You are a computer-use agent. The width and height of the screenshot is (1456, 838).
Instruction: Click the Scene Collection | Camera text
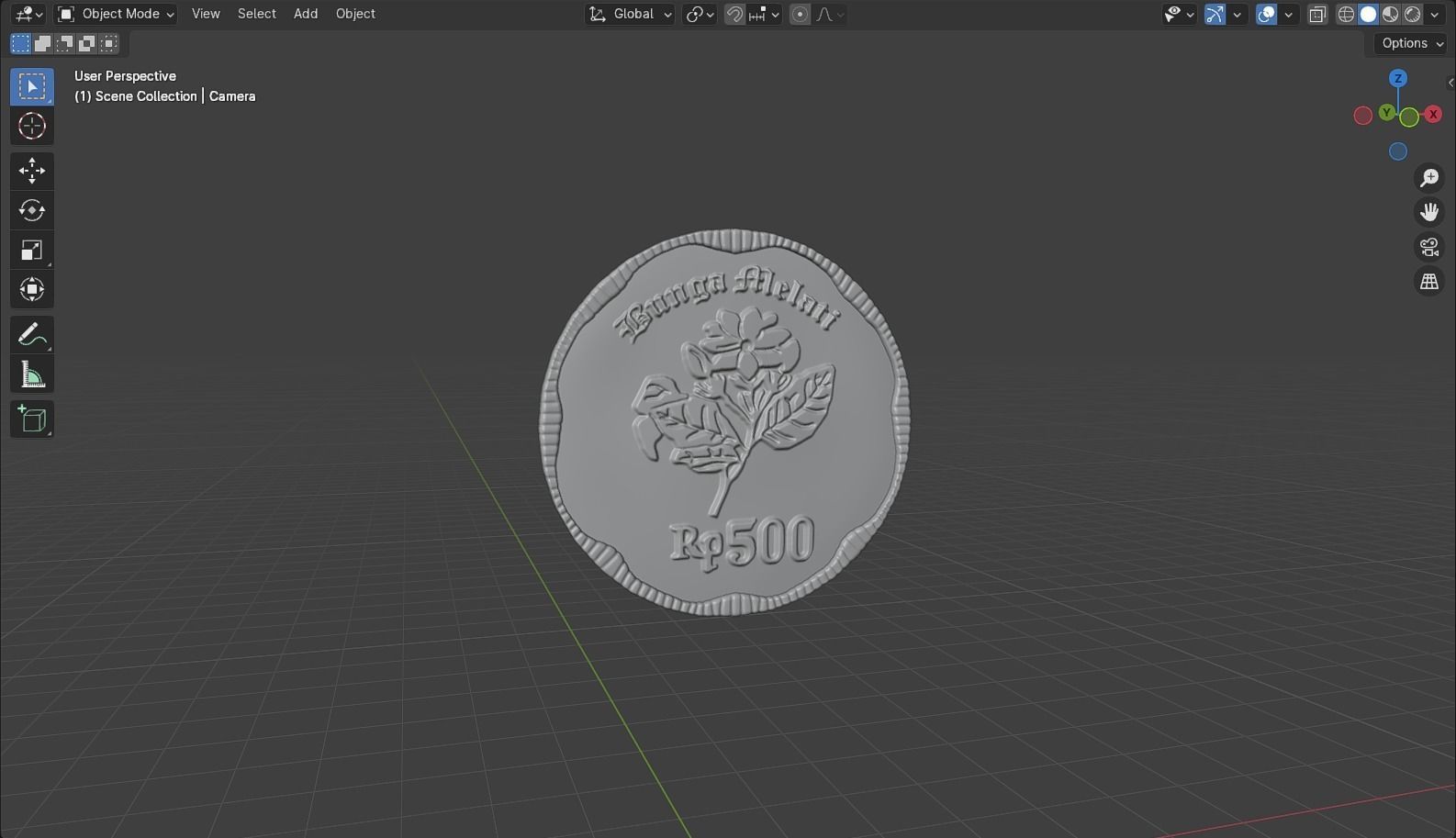(165, 96)
